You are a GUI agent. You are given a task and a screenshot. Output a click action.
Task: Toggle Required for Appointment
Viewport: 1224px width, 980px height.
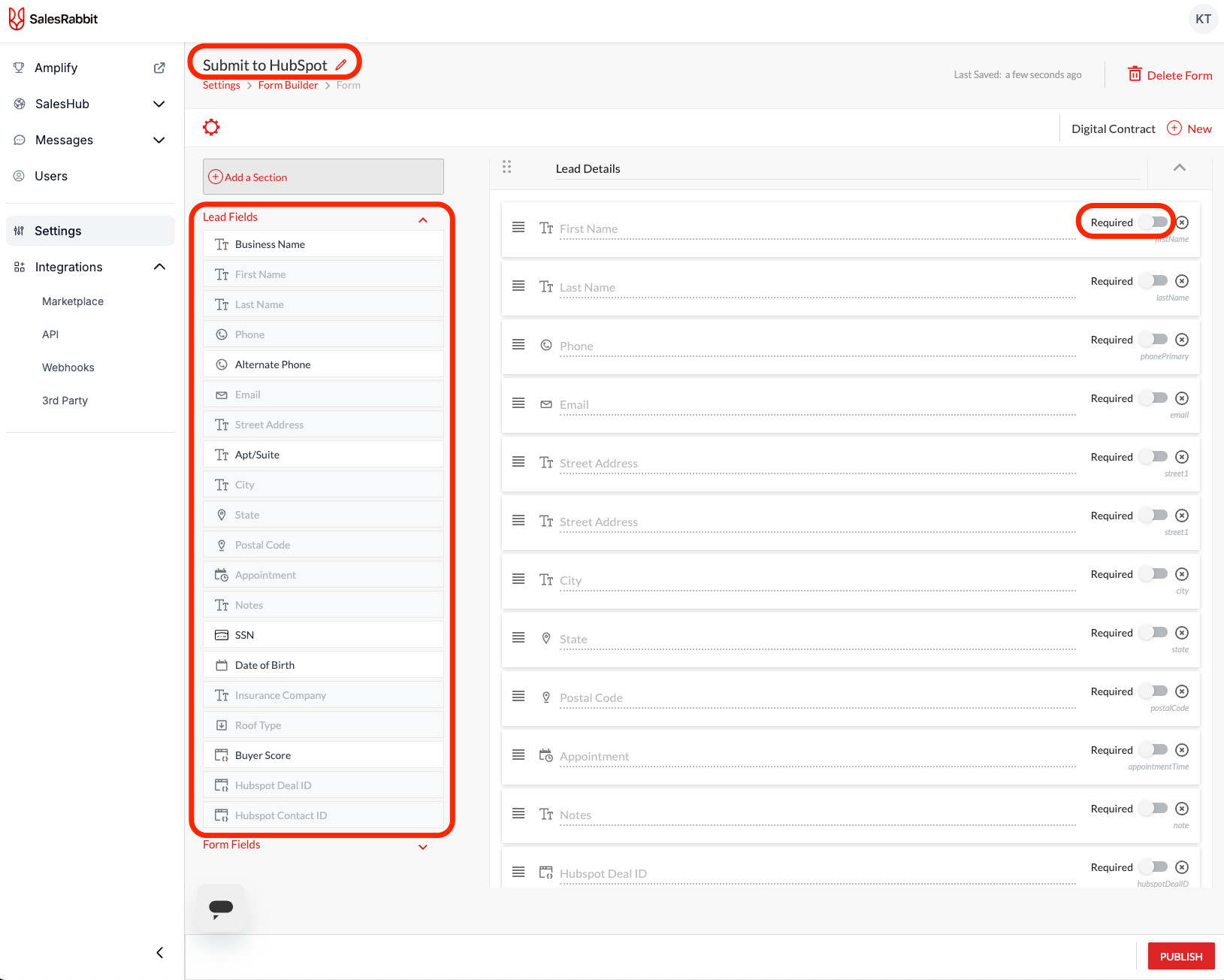pyautogui.click(x=1153, y=749)
